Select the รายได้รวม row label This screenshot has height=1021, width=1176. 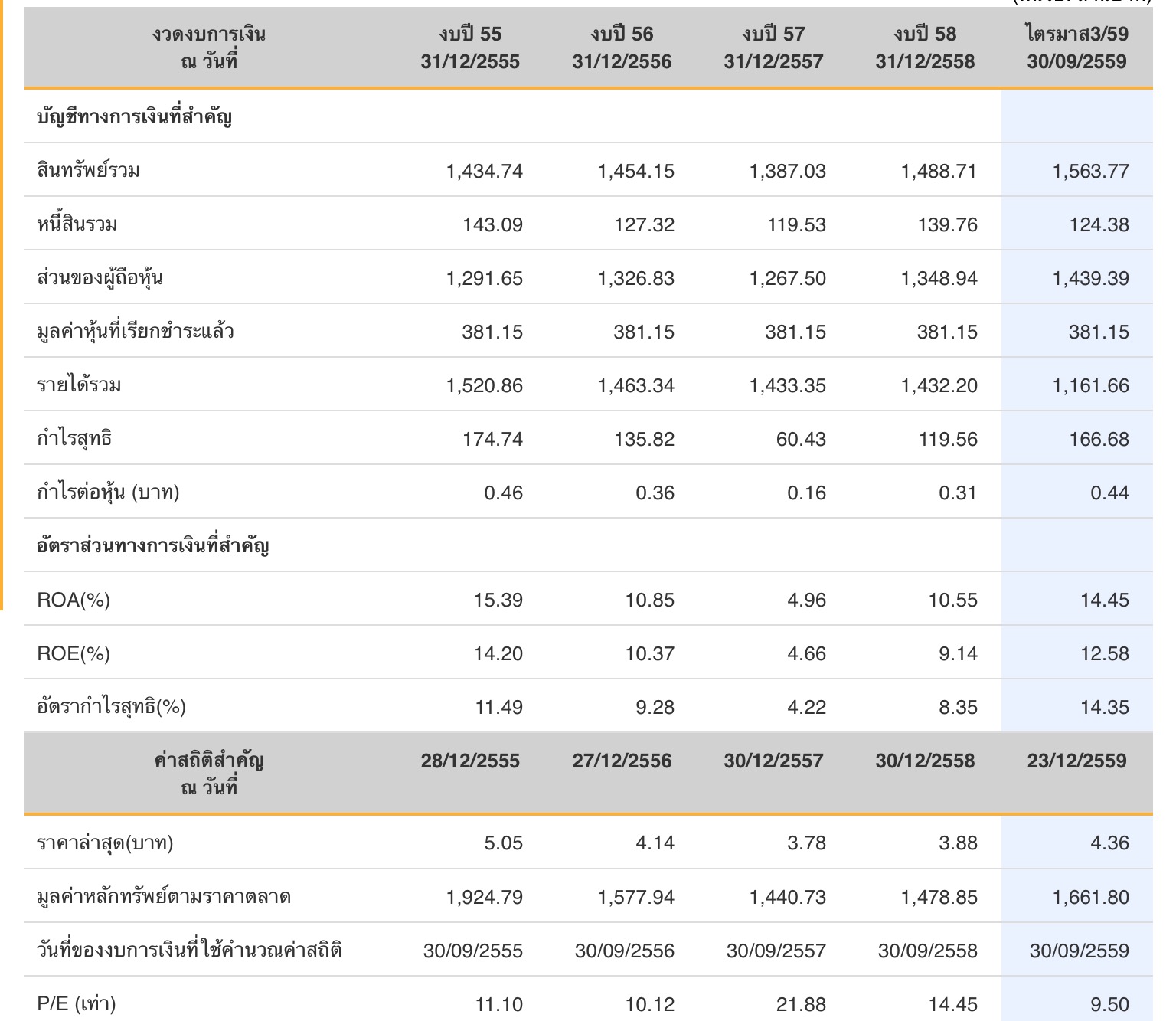pos(79,385)
